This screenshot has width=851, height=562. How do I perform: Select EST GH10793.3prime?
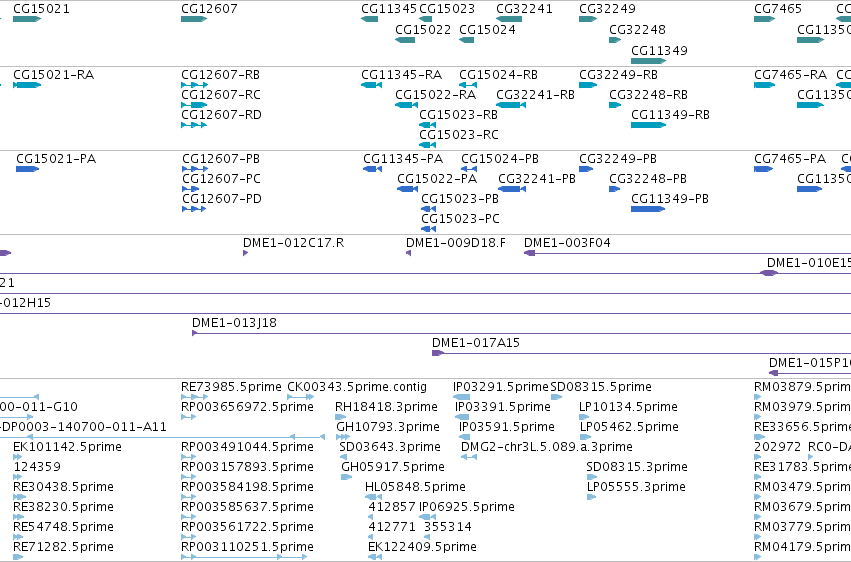click(342, 437)
